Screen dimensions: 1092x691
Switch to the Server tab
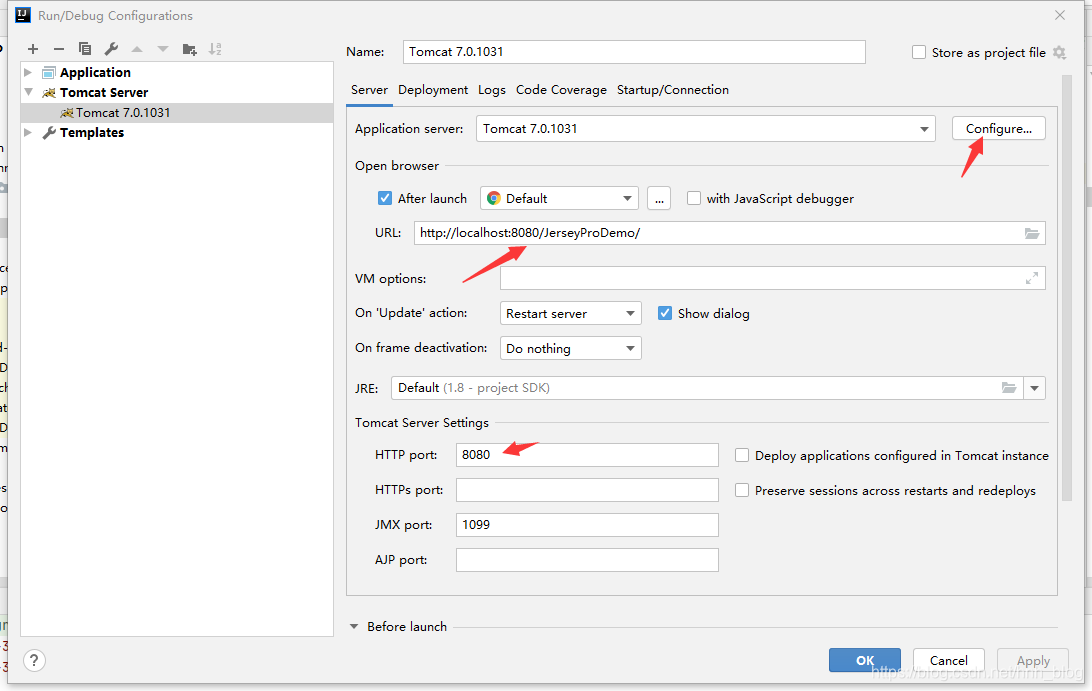click(x=369, y=90)
